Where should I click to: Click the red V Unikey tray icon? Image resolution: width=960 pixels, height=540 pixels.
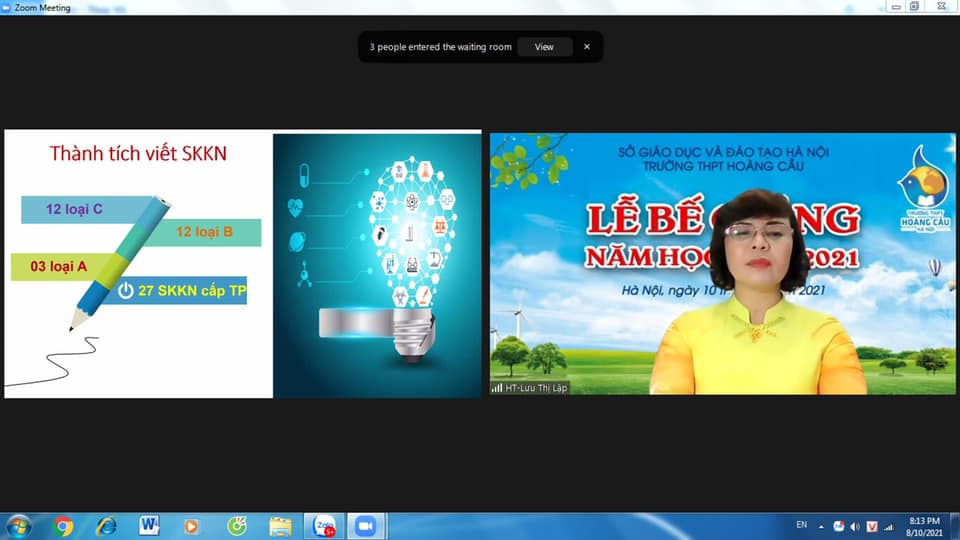point(872,526)
